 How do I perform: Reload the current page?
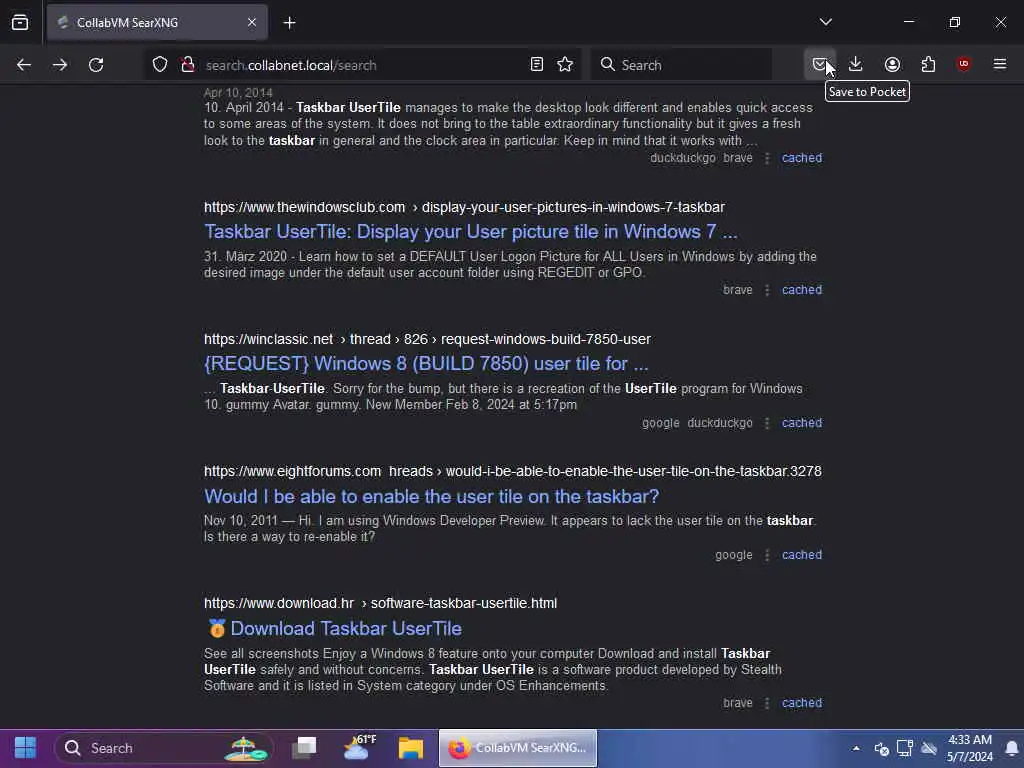[x=96, y=65]
